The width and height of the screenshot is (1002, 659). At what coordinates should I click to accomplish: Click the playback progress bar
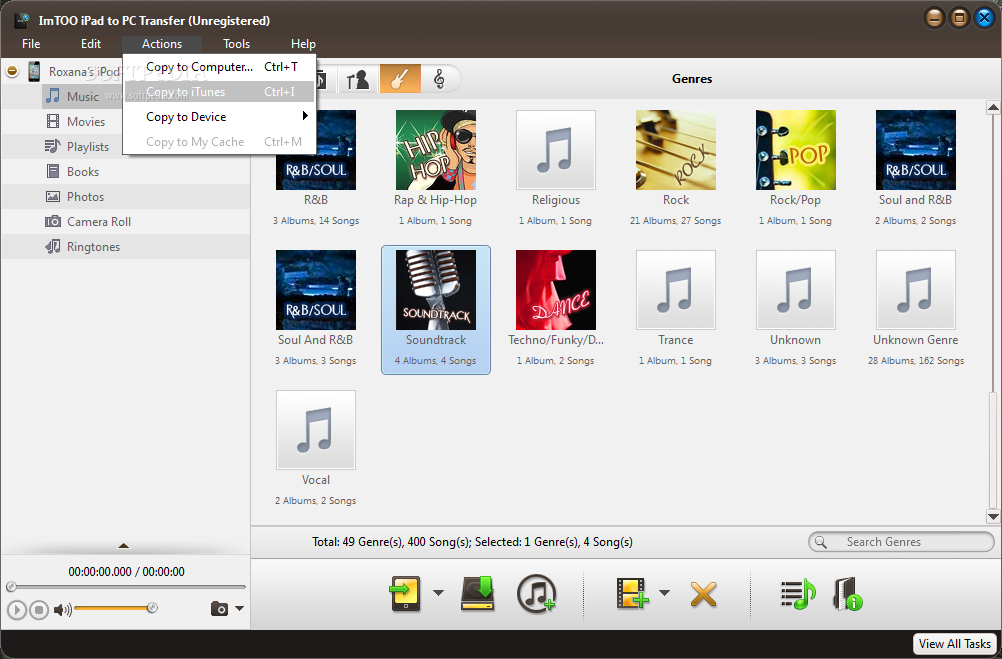click(126, 587)
